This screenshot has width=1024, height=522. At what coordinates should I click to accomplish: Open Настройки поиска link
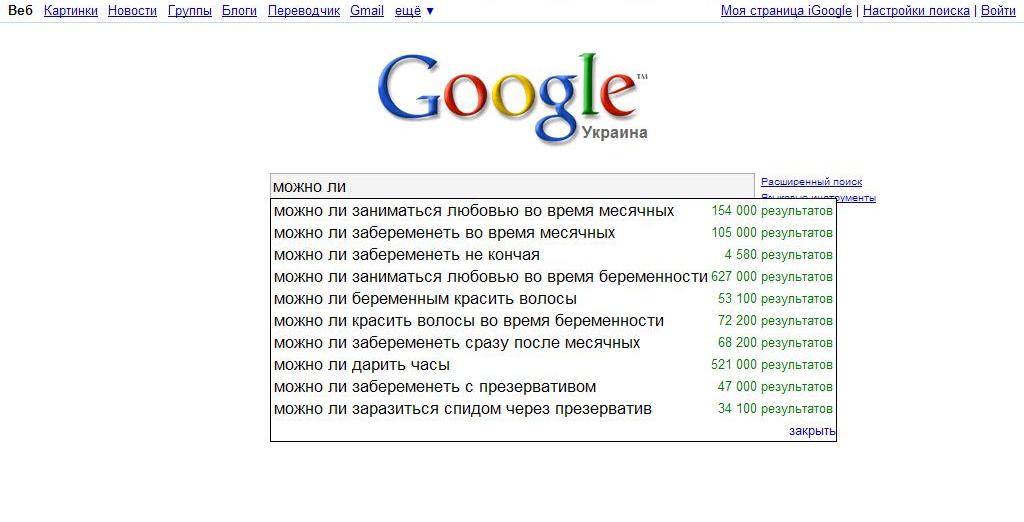(x=916, y=11)
